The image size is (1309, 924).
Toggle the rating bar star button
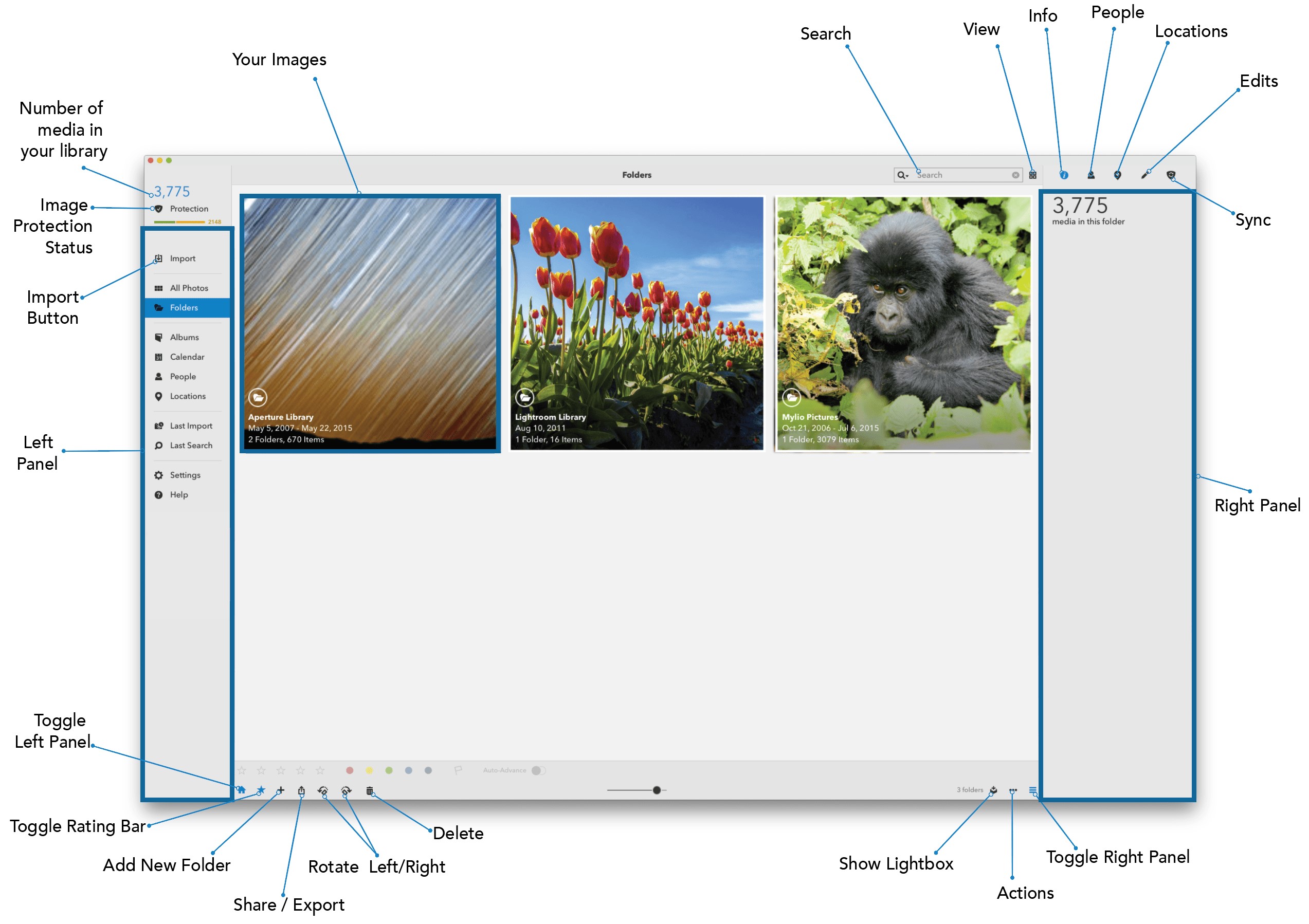point(261,790)
